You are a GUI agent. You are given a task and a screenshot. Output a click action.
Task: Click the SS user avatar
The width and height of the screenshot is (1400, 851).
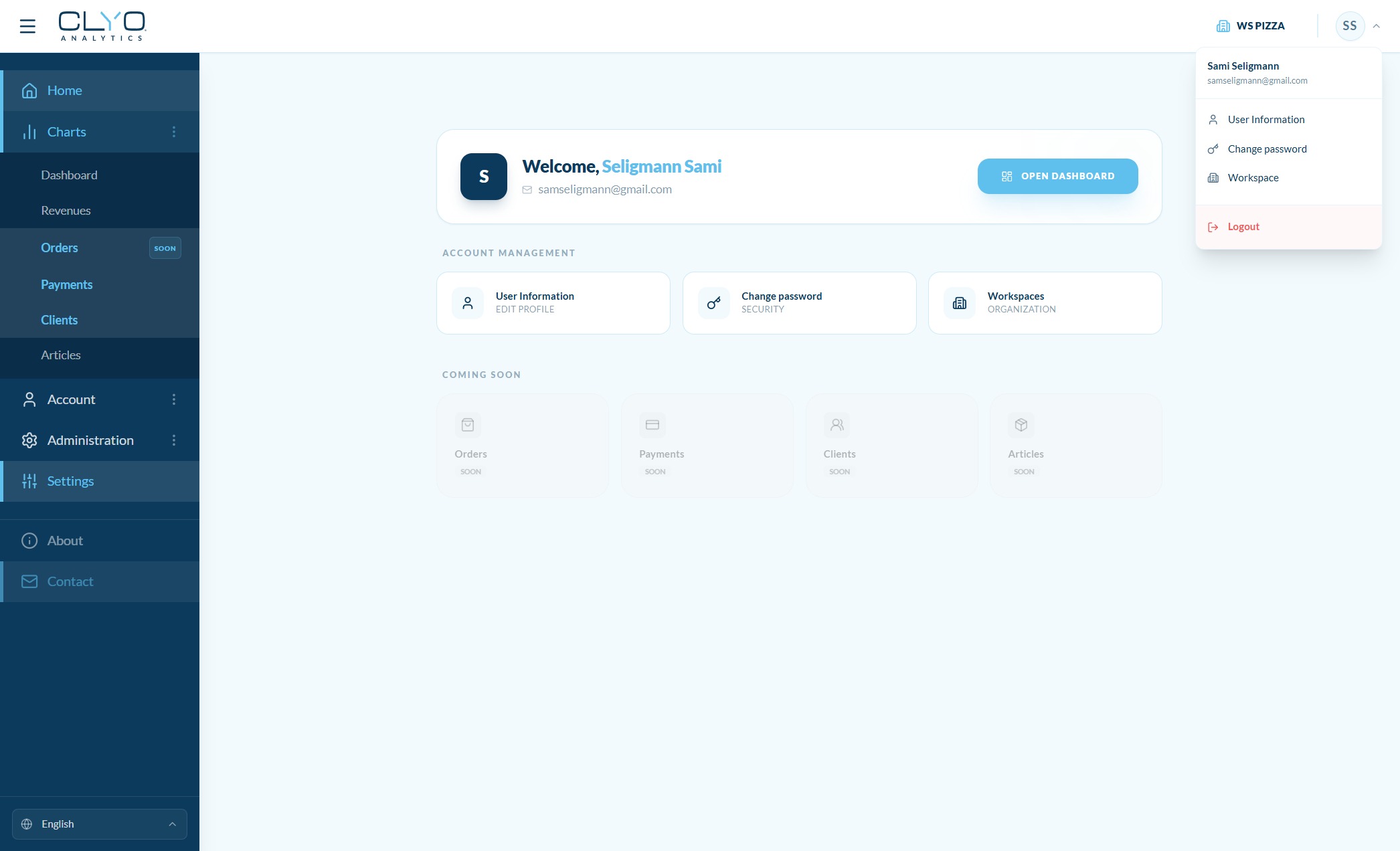point(1349,26)
